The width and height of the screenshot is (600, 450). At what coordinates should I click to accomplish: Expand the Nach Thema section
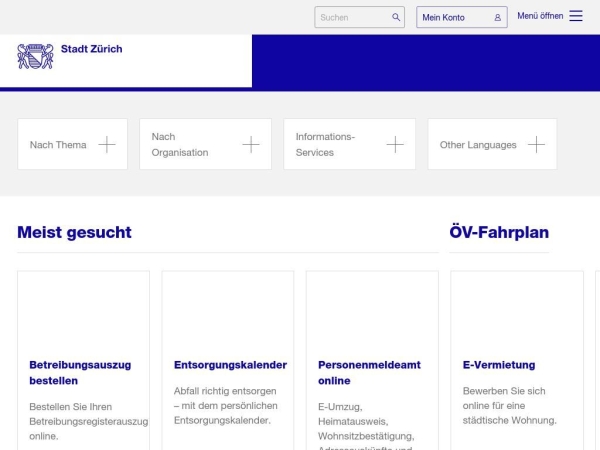coord(58,145)
